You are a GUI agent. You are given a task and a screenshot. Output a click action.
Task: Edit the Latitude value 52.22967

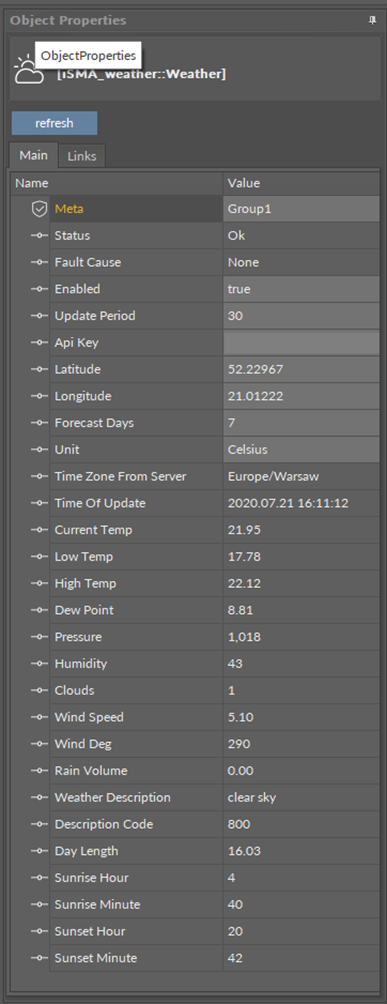pos(301,369)
